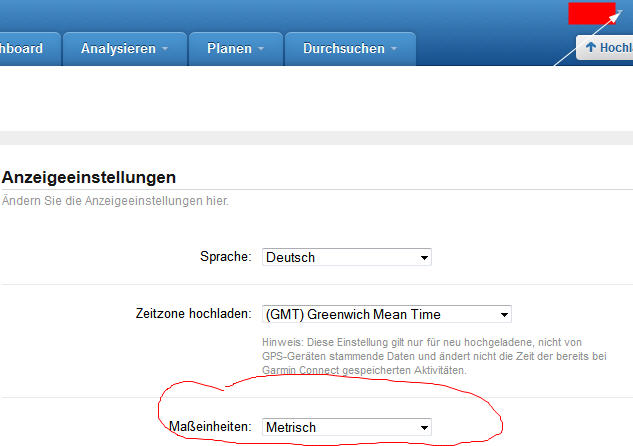The height and width of the screenshot is (446, 633).
Task: Switch to the Dashboard tab
Action: (22, 48)
